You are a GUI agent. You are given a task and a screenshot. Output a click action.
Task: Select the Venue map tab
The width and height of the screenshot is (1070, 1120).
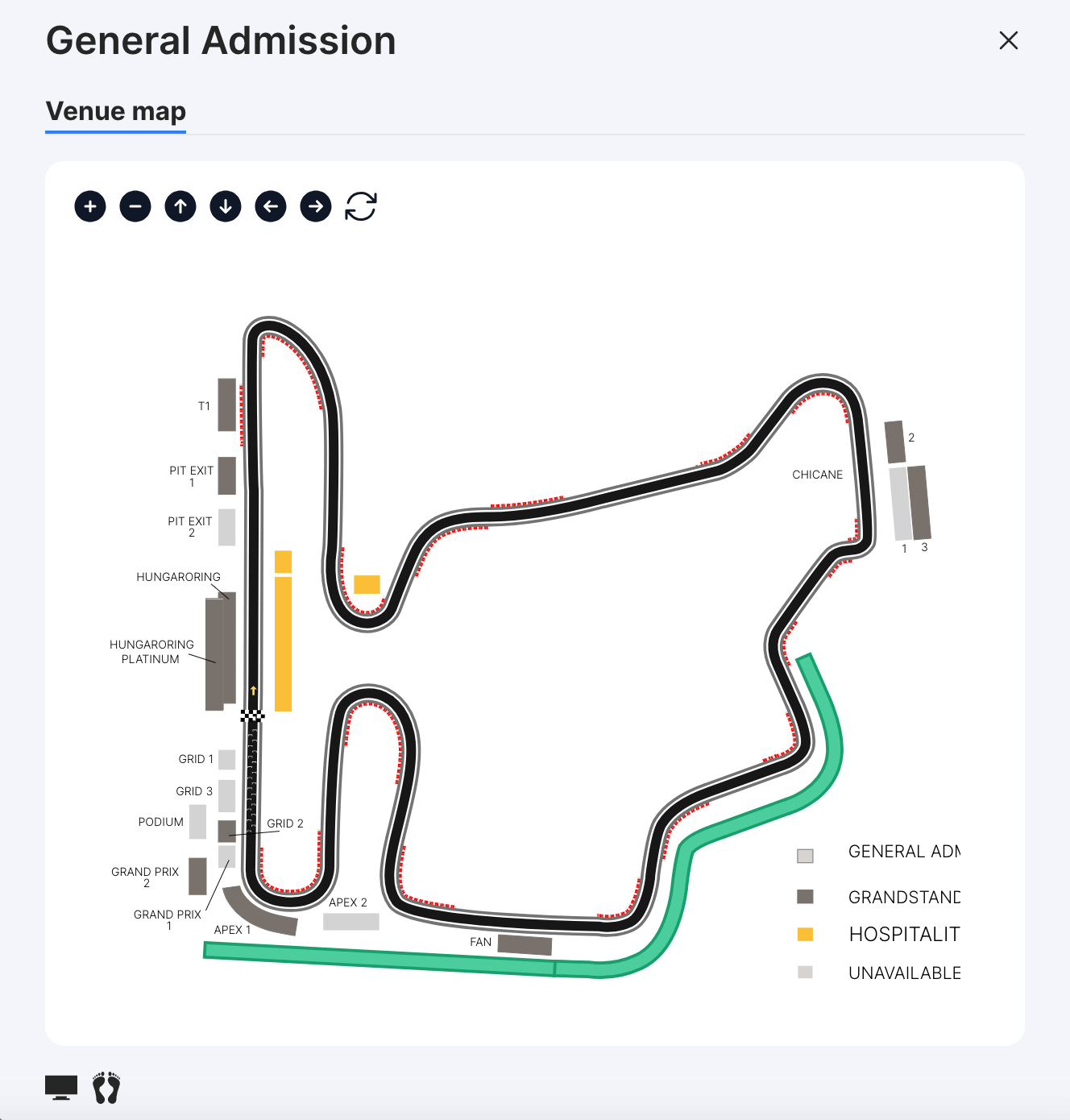(x=116, y=111)
